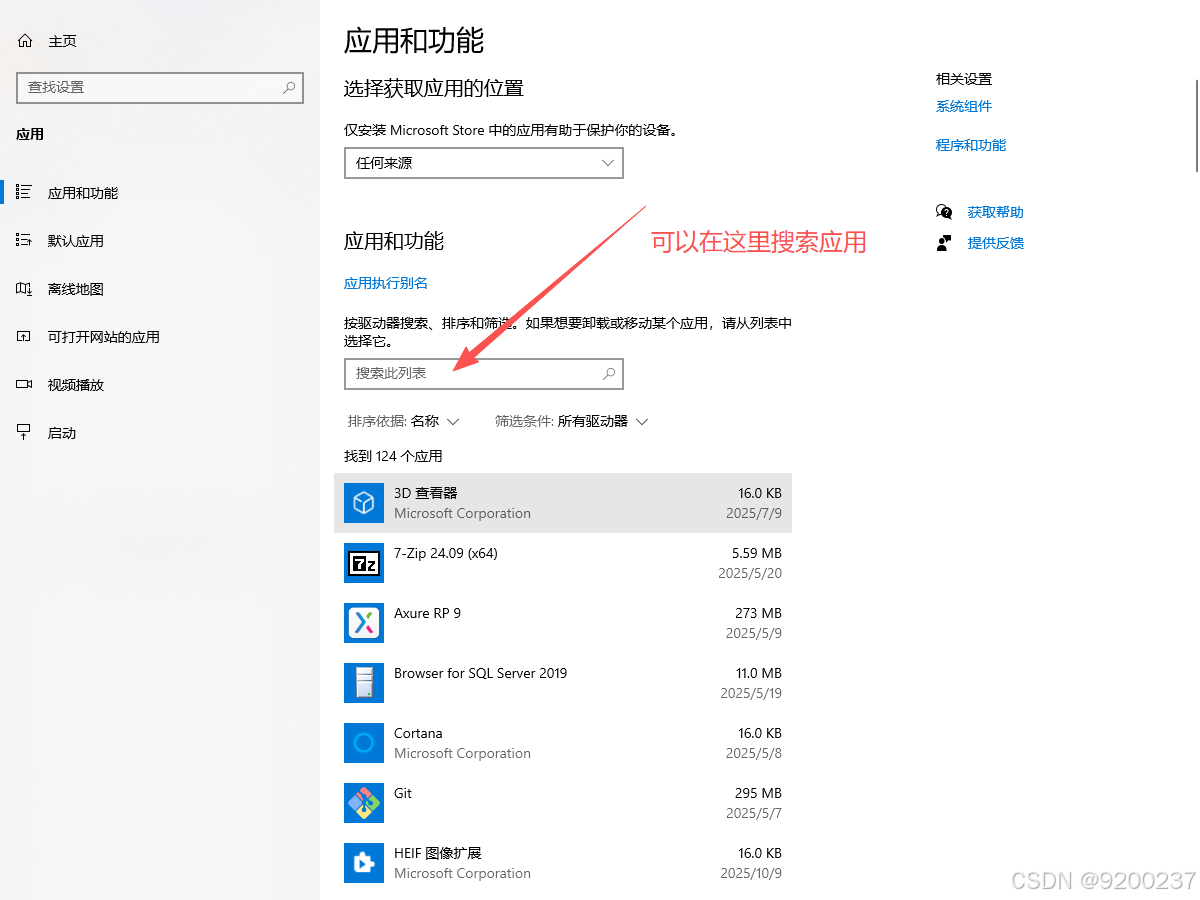The height and width of the screenshot is (900, 1200).
Task: Click the 11.0 MB size value
Action: [759, 673]
